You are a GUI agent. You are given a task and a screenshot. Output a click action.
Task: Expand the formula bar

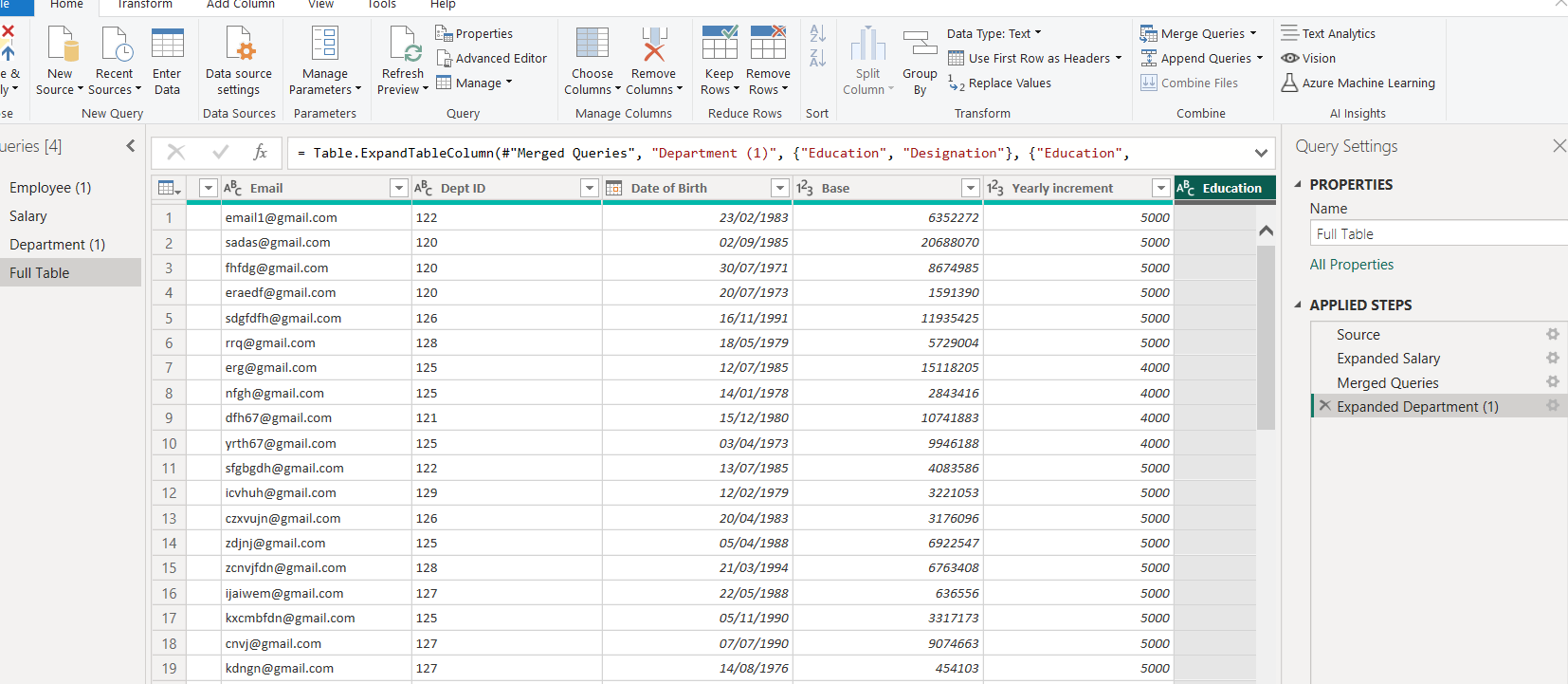coord(1261,153)
